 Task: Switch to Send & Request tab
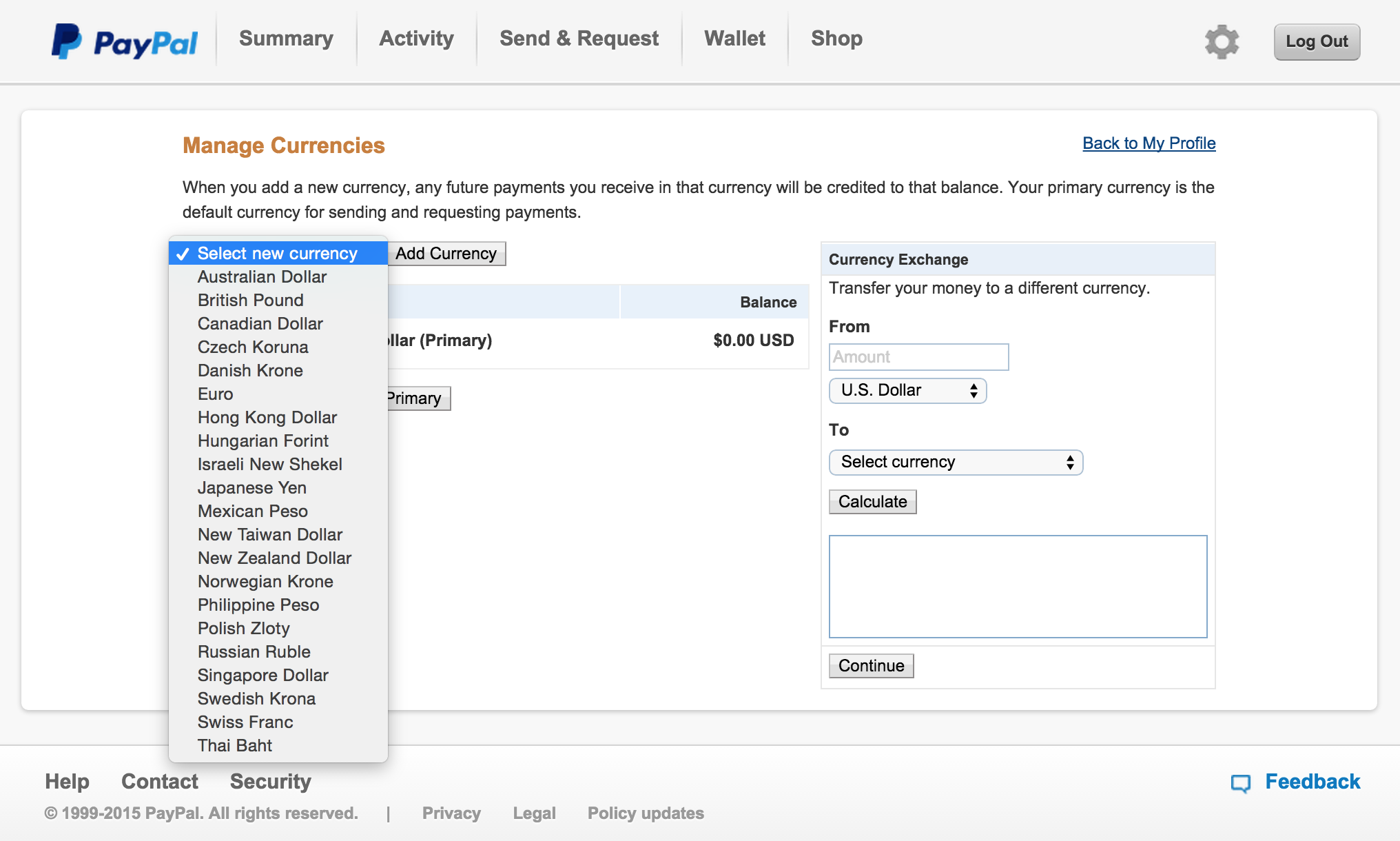point(579,39)
